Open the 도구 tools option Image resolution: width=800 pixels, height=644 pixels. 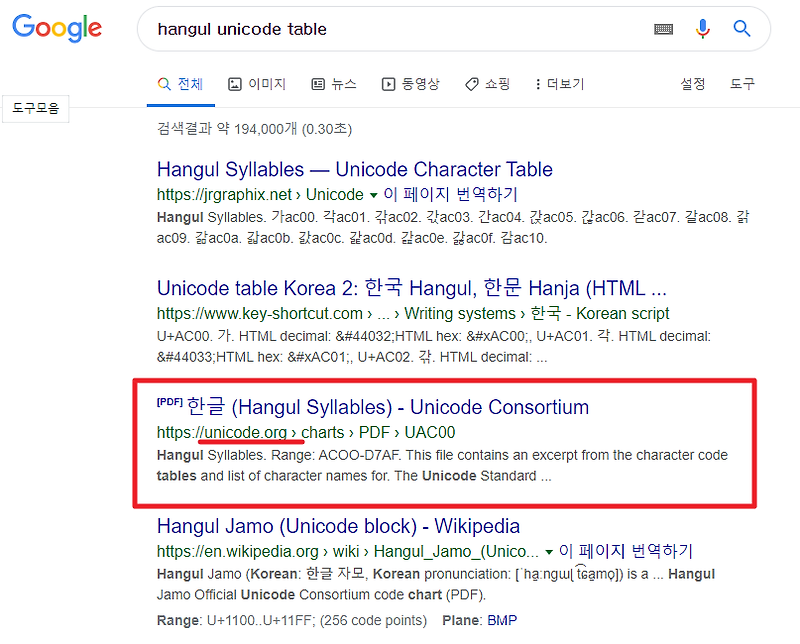(742, 84)
